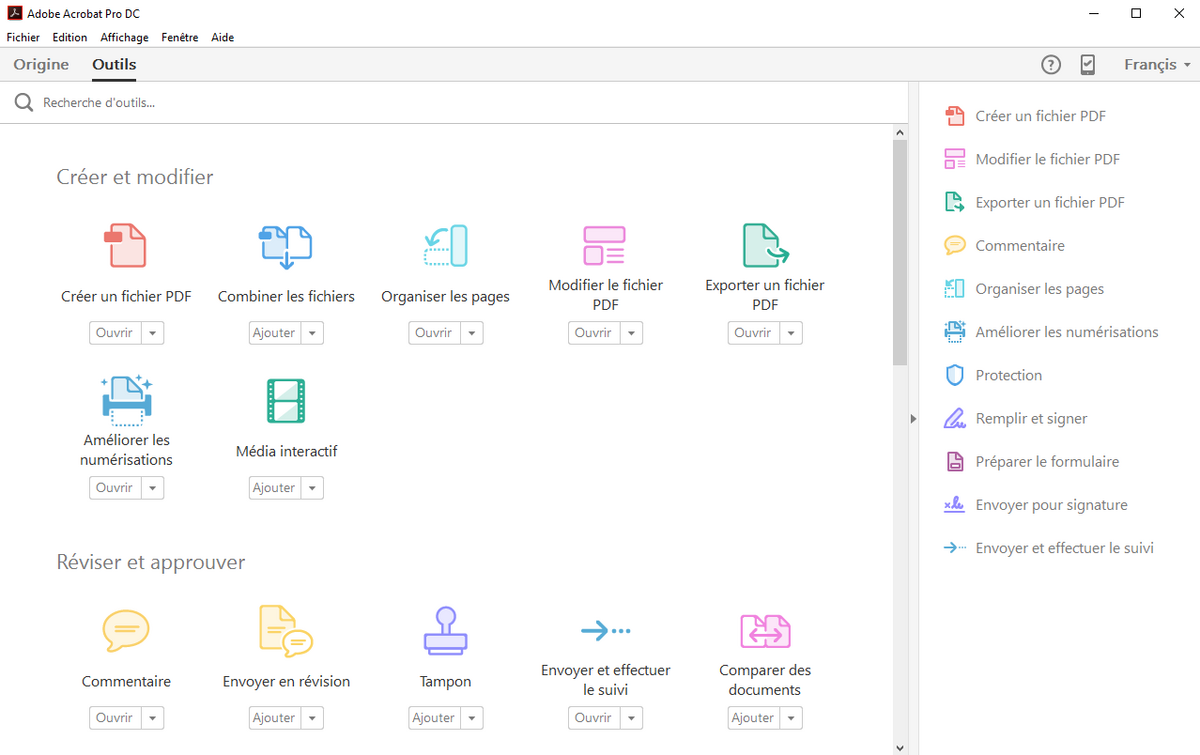Click the help question mark icon

coord(1051,65)
